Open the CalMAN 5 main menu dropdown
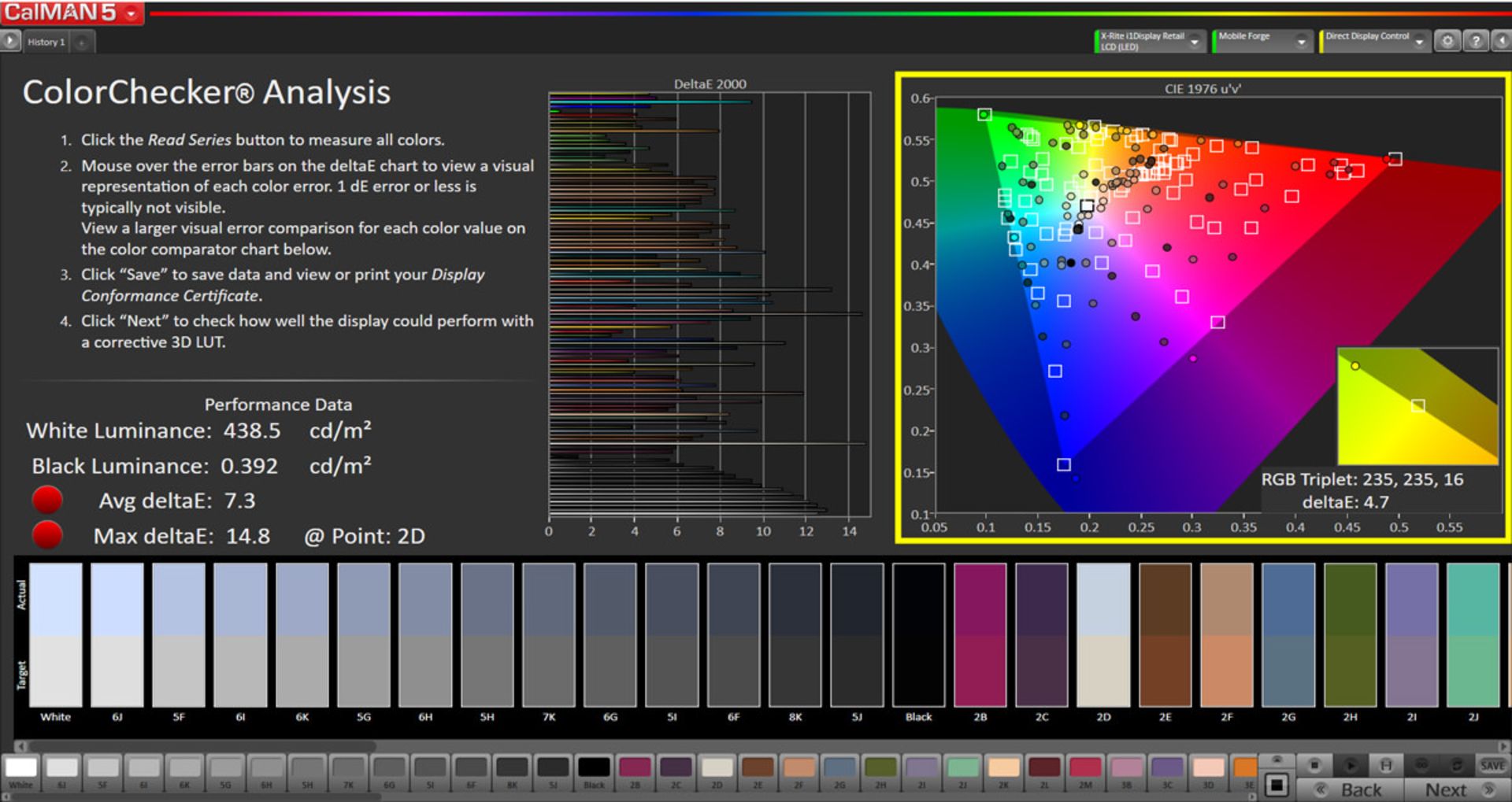Viewport: 1512px width, 802px height. click(132, 13)
